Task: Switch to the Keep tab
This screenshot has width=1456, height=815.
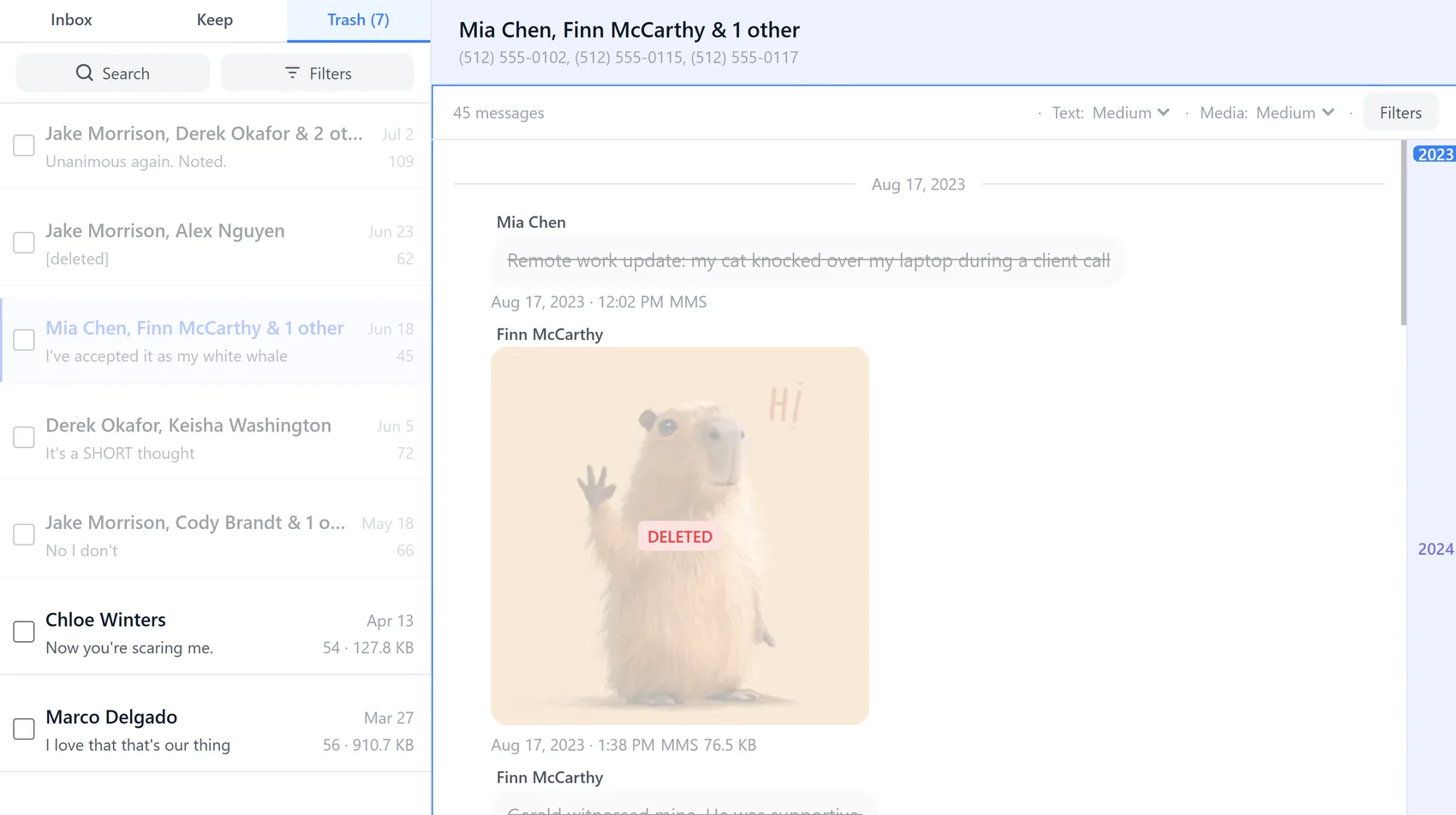Action: click(x=215, y=20)
